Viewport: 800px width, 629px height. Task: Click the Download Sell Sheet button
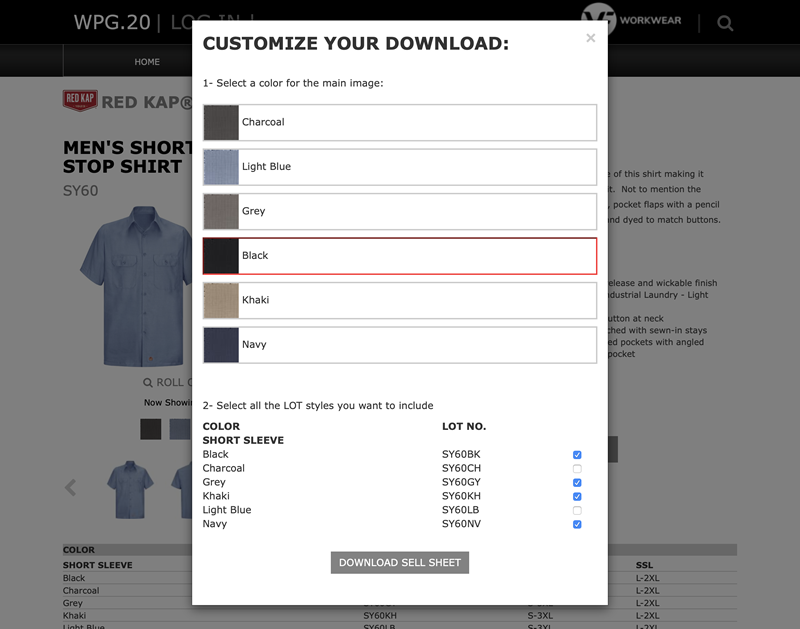pyautogui.click(x=400, y=563)
